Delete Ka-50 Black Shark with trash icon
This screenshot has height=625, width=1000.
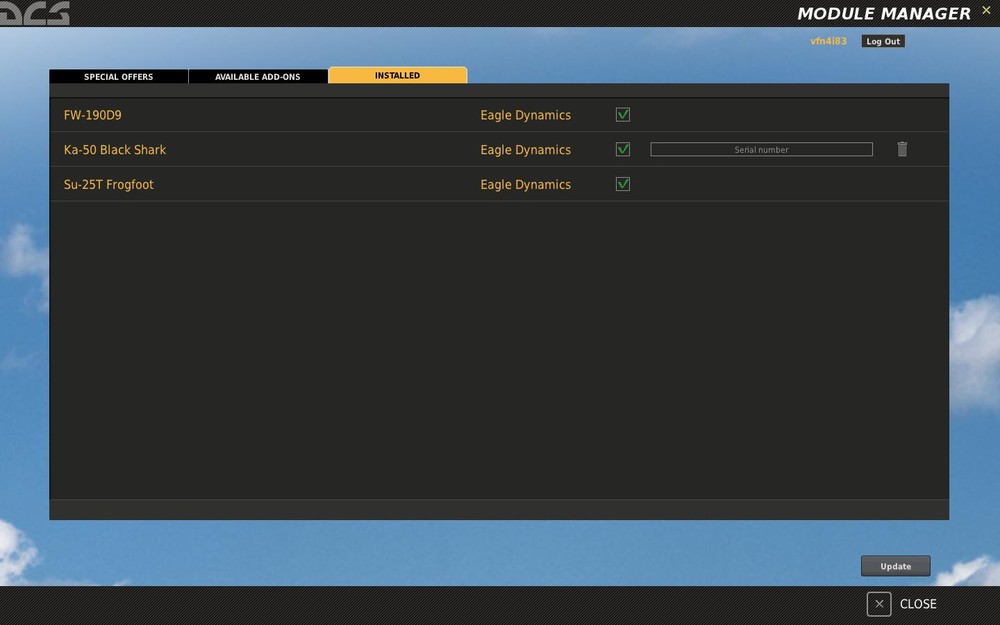(x=902, y=149)
